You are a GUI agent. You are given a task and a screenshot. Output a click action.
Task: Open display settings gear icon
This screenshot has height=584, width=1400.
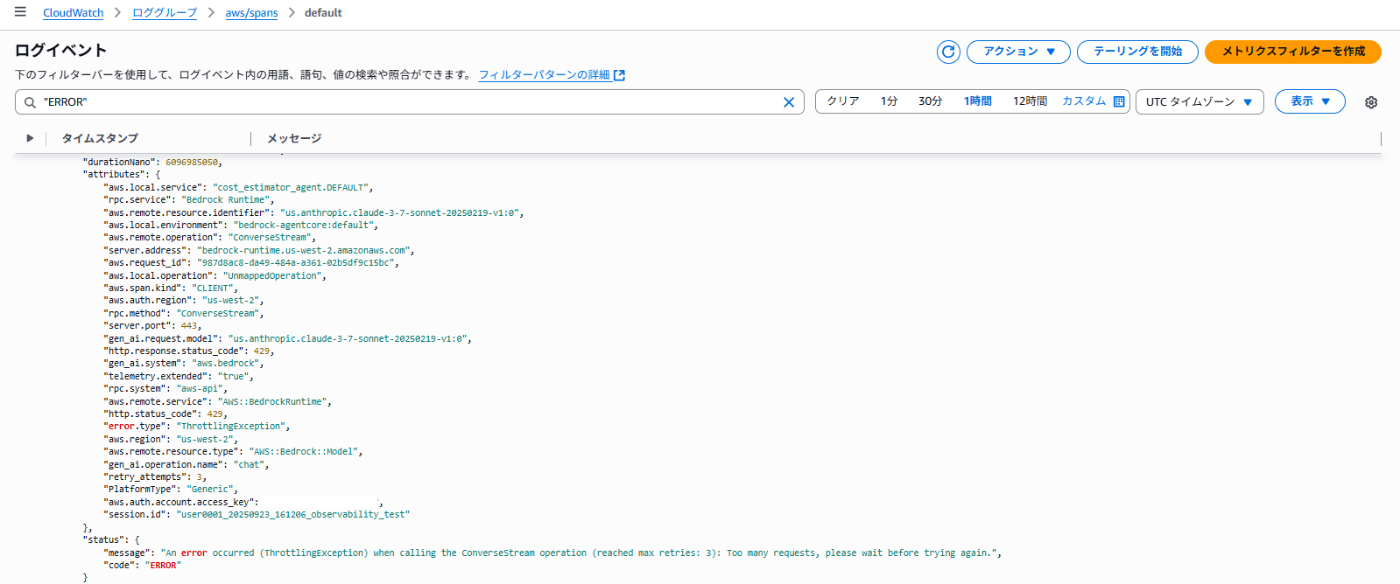1371,102
